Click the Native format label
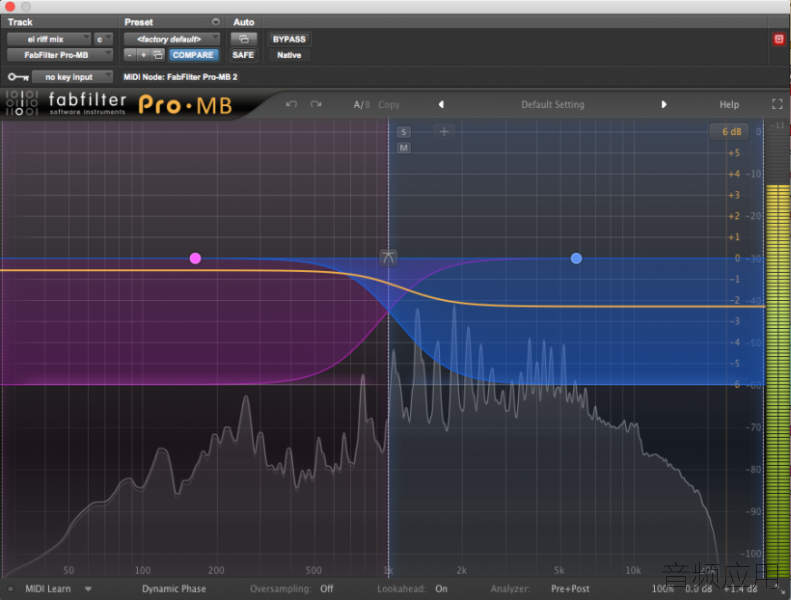 click(x=289, y=55)
